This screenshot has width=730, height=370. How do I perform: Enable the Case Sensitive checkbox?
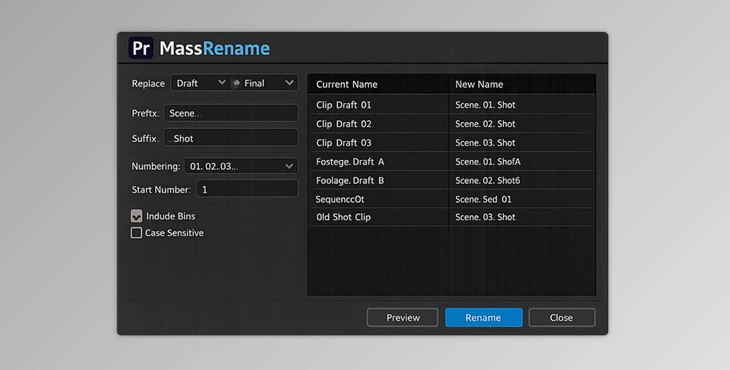tap(136, 233)
